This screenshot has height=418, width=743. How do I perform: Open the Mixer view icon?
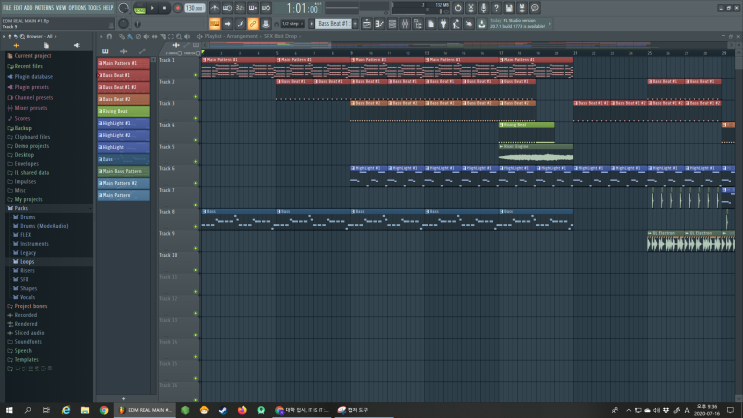[405, 24]
